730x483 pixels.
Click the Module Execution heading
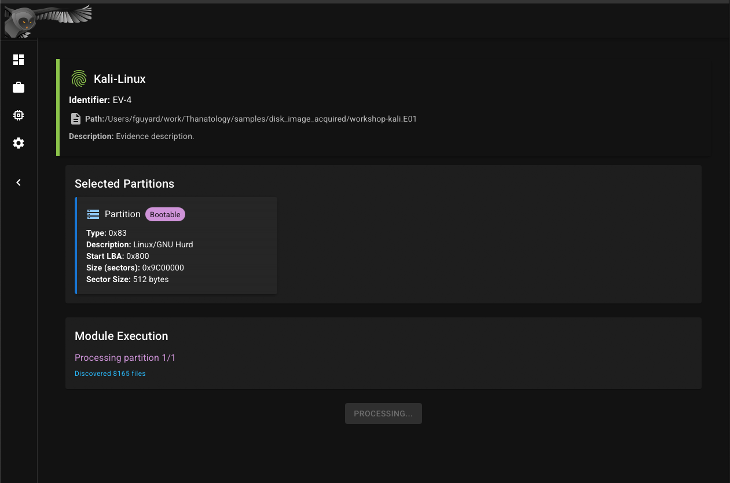tap(121, 336)
